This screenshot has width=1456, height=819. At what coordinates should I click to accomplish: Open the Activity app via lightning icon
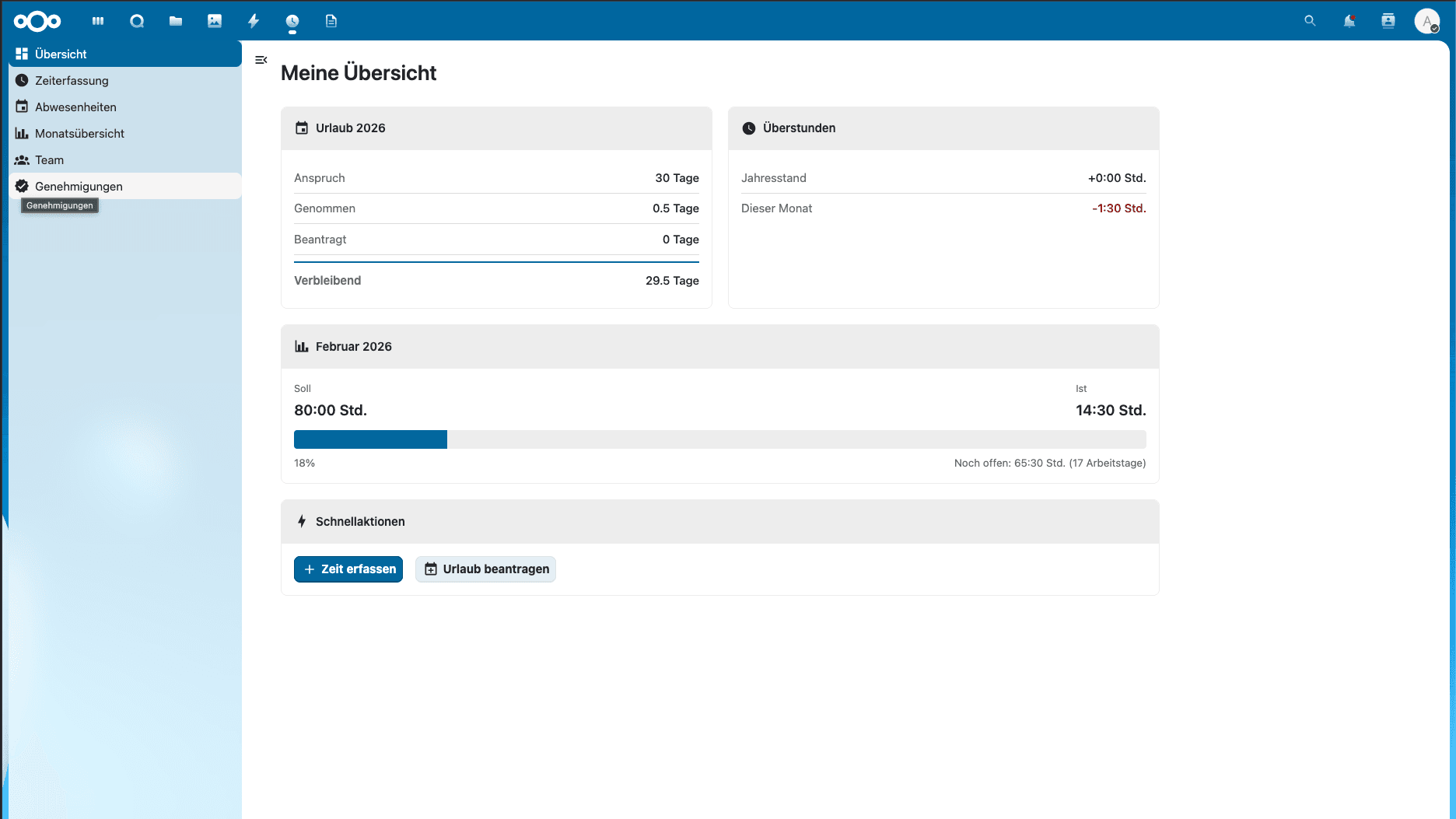254,21
